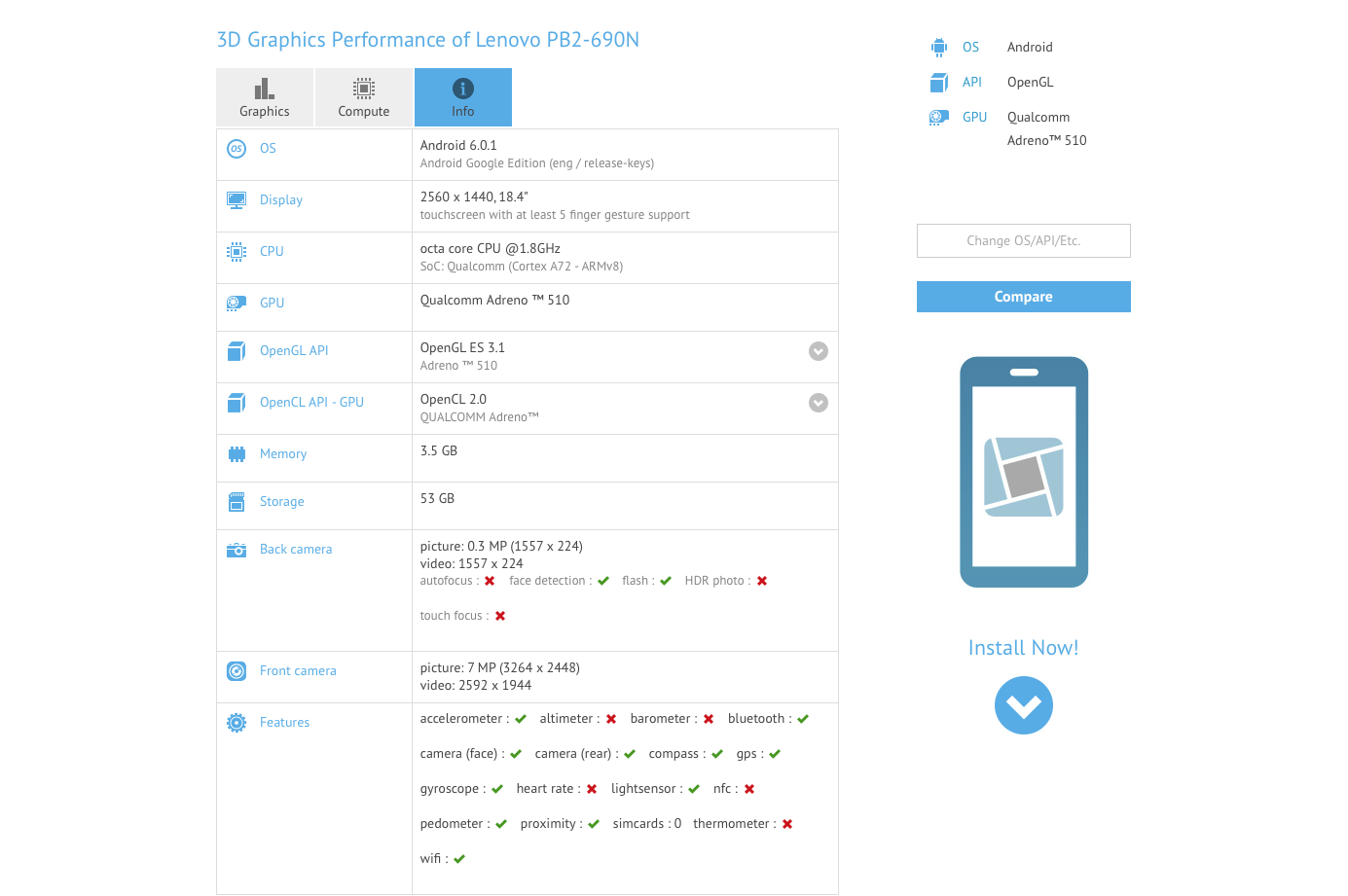Viewport: 1348px width, 896px height.
Task: Click the Storage SD card icon
Action: (237, 502)
